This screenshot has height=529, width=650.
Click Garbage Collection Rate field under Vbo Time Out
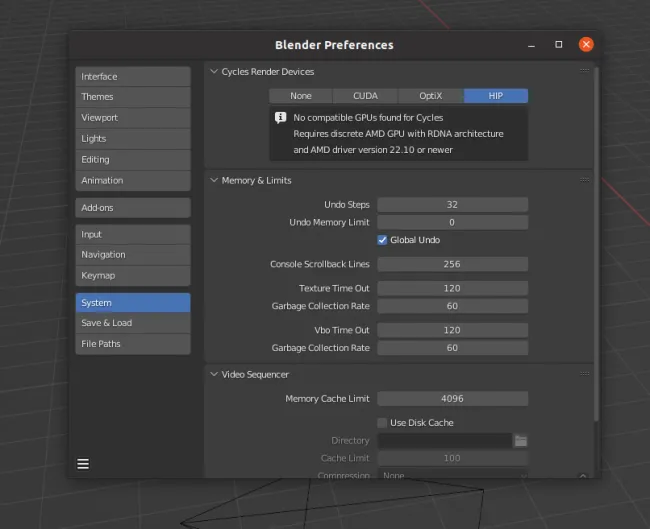pos(453,348)
